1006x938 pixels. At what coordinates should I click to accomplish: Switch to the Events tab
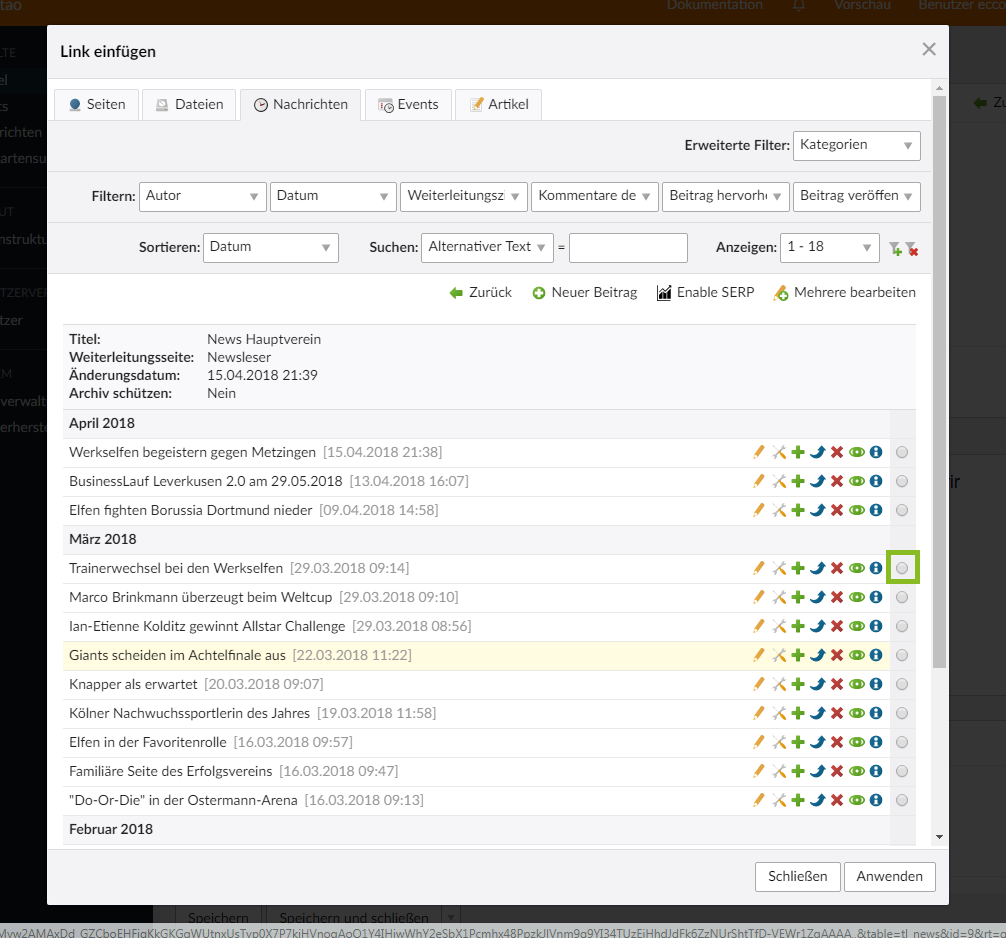[x=408, y=105]
